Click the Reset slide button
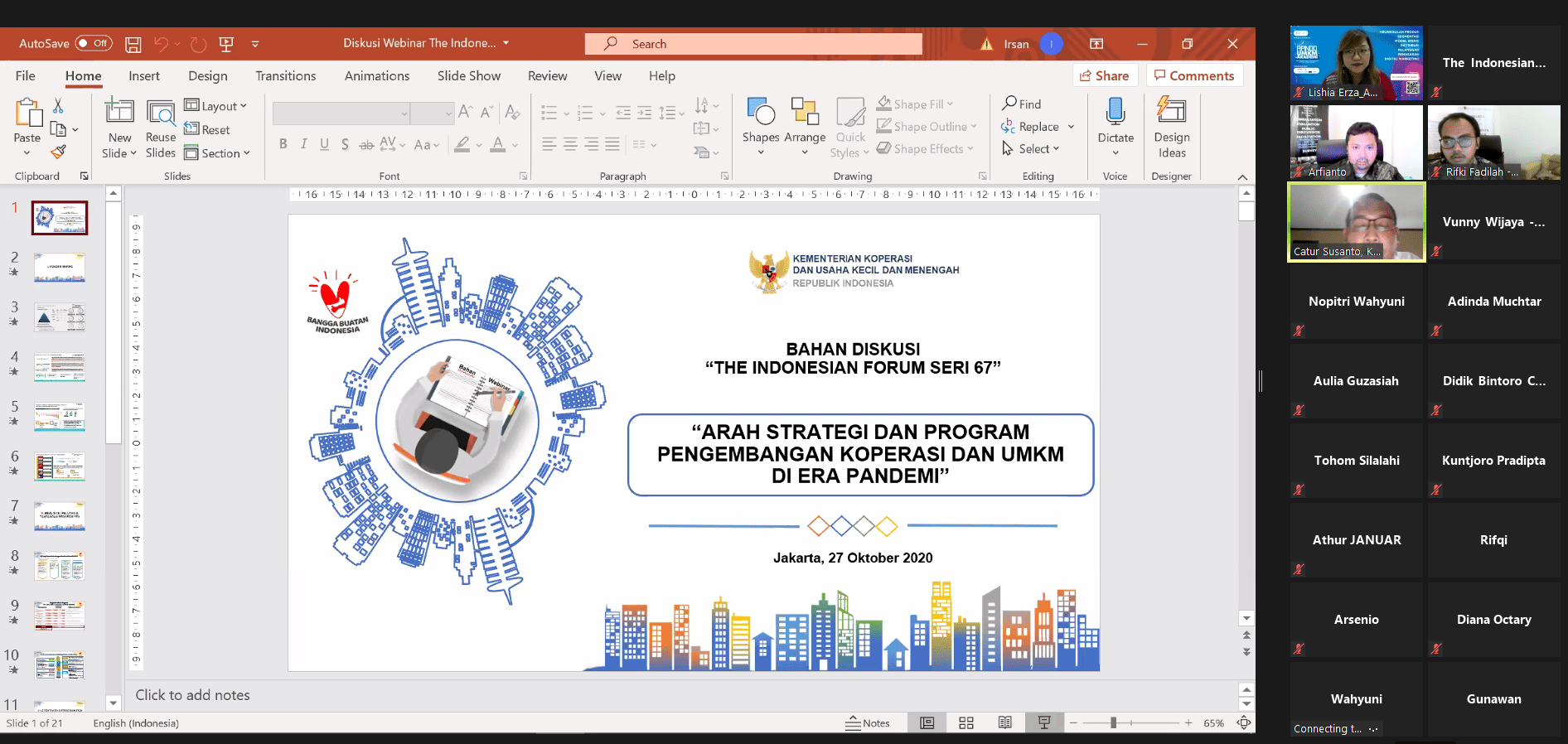The width and height of the screenshot is (1568, 744). click(207, 129)
